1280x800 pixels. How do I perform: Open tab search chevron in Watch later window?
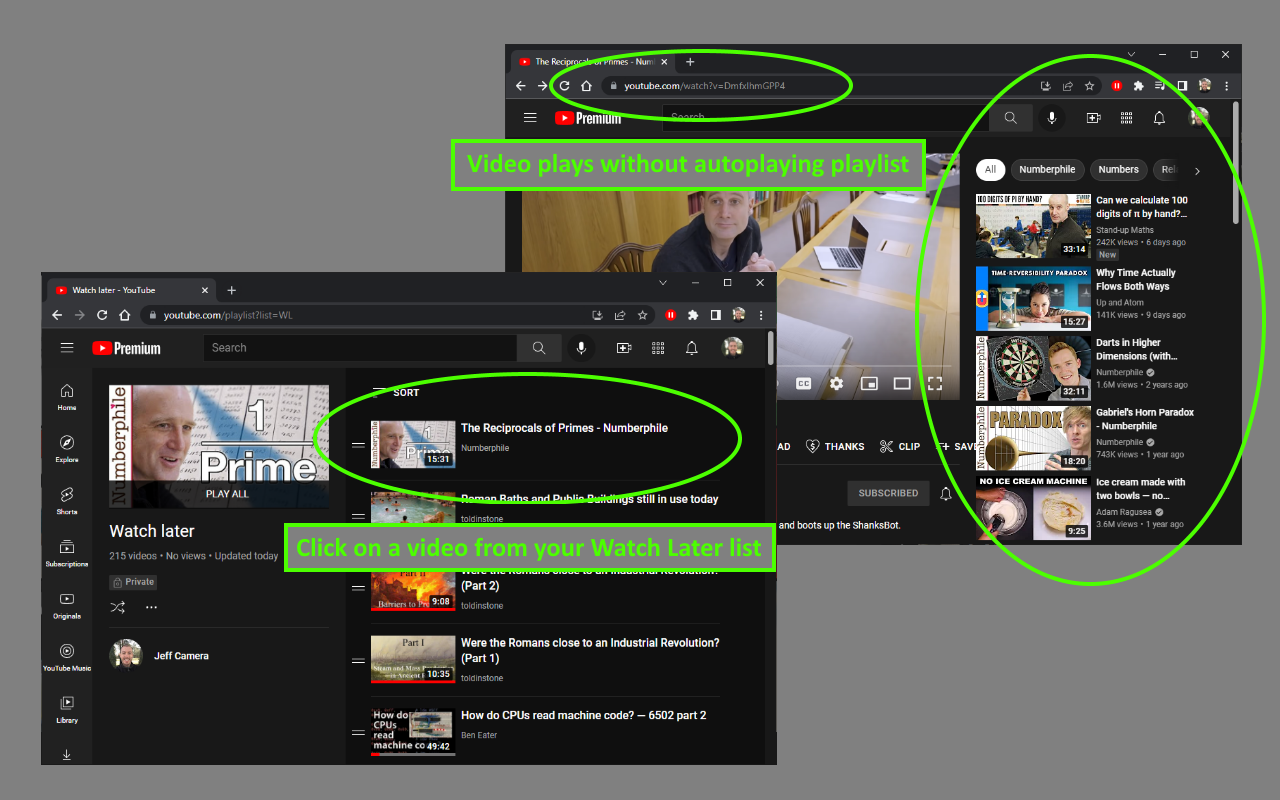[662, 283]
